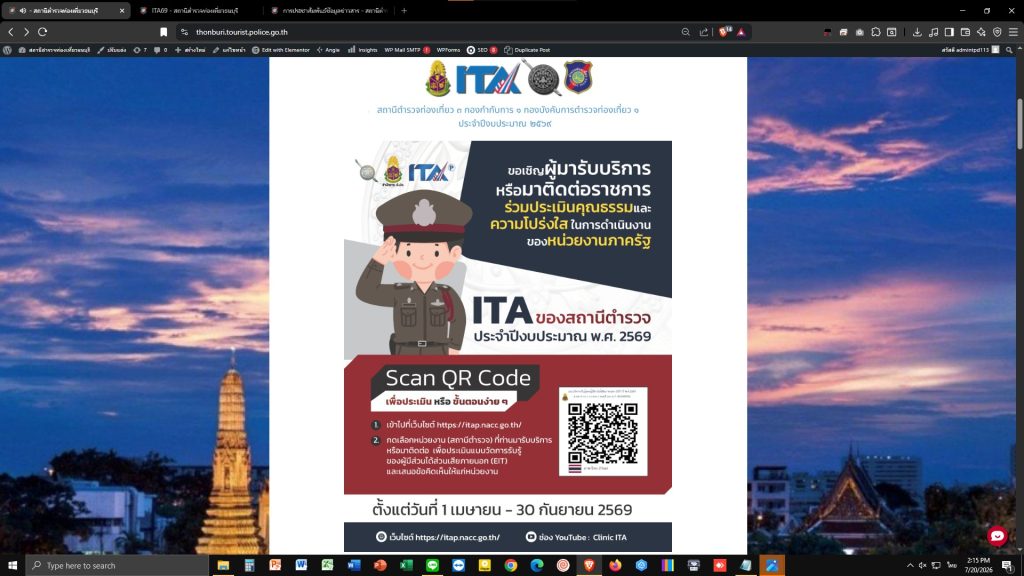
Task: Bookmark this page with bookmark icon
Action: [163, 32]
